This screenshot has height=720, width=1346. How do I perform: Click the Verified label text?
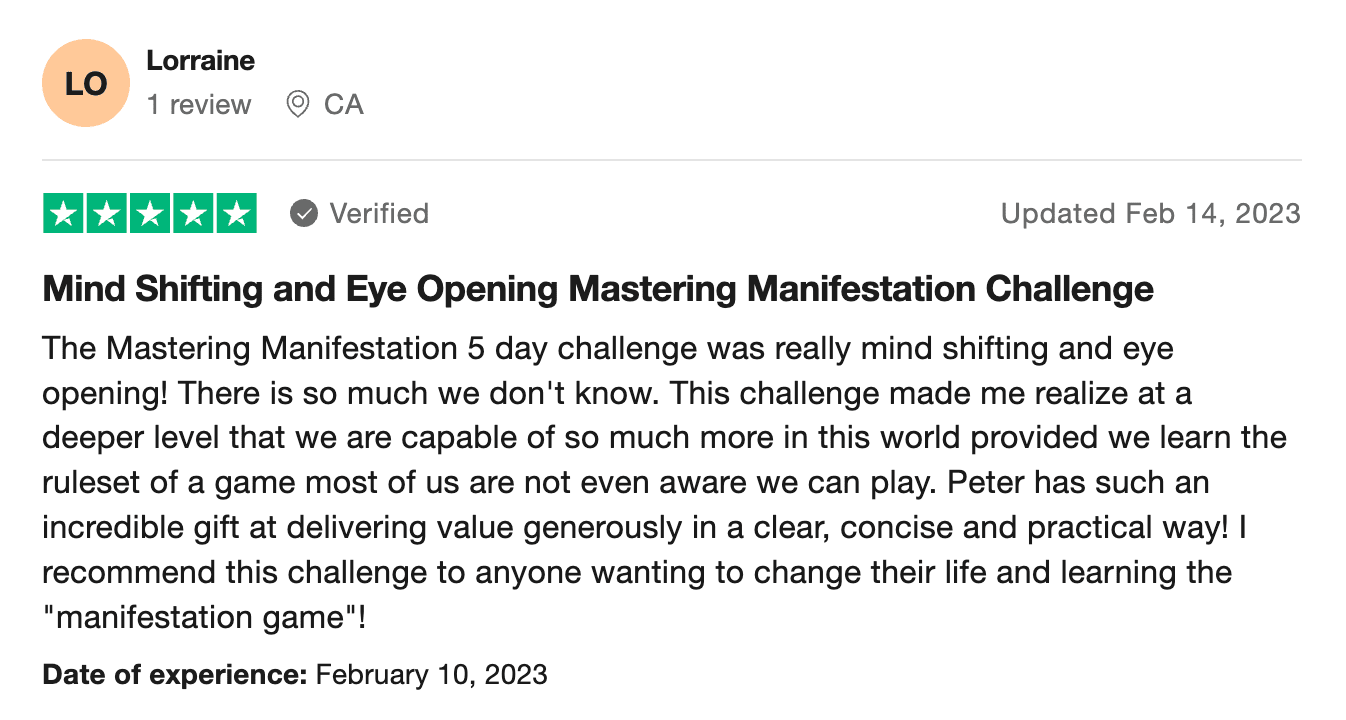coord(379,213)
